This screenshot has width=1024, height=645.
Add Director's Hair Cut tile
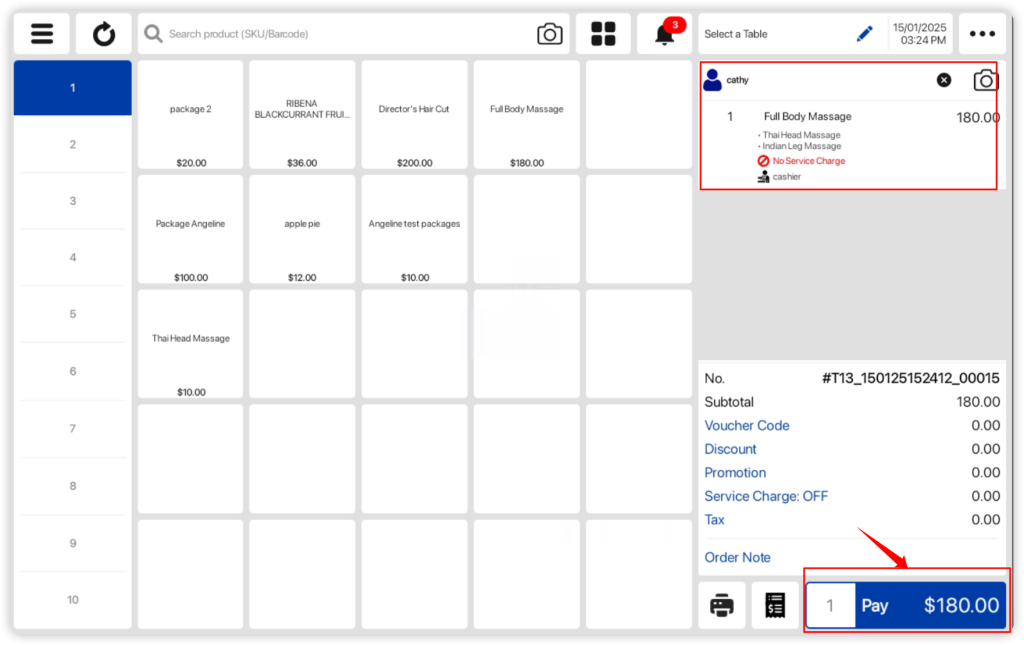pyautogui.click(x=414, y=115)
